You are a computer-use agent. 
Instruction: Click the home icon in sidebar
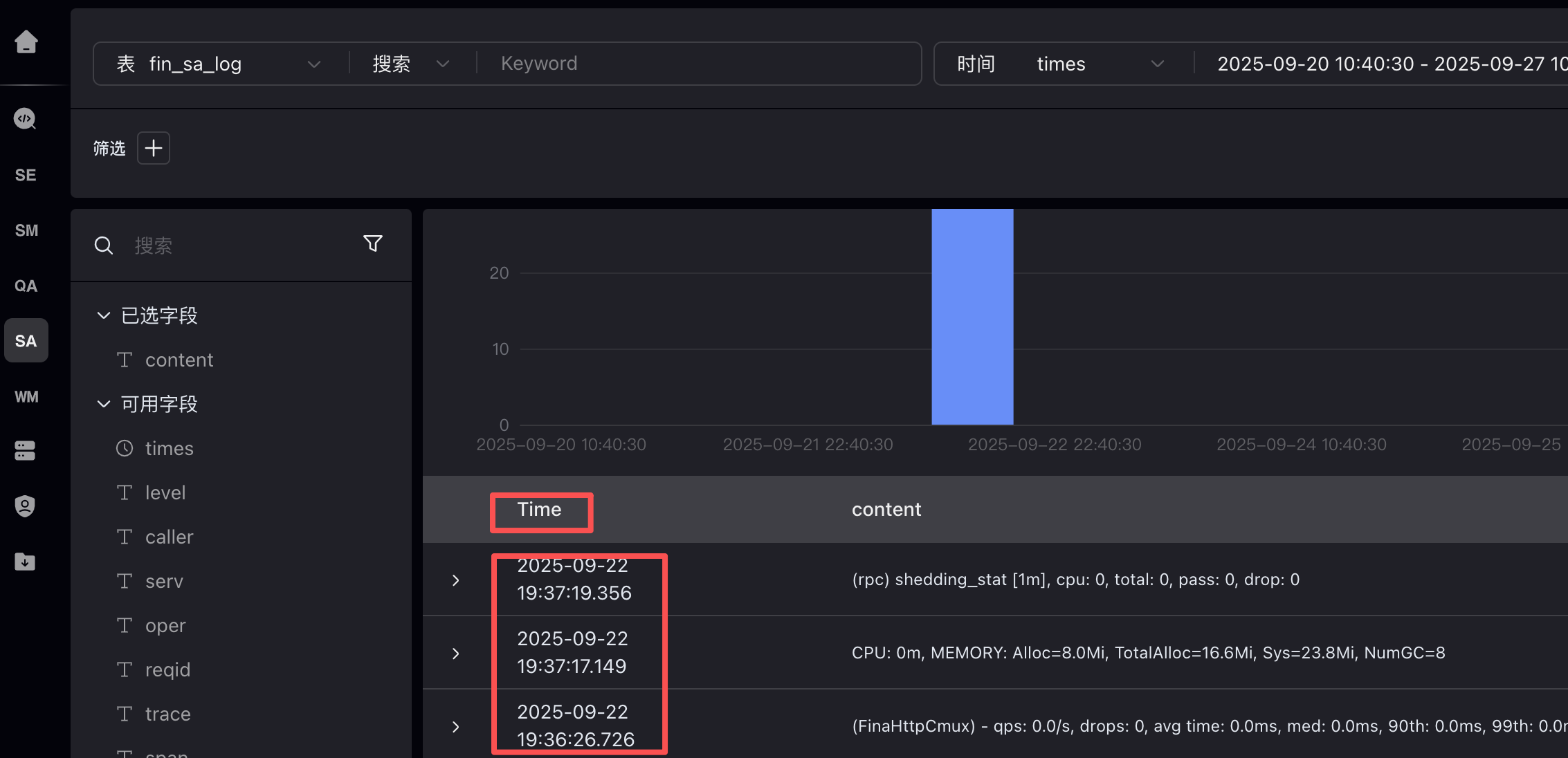[26, 42]
